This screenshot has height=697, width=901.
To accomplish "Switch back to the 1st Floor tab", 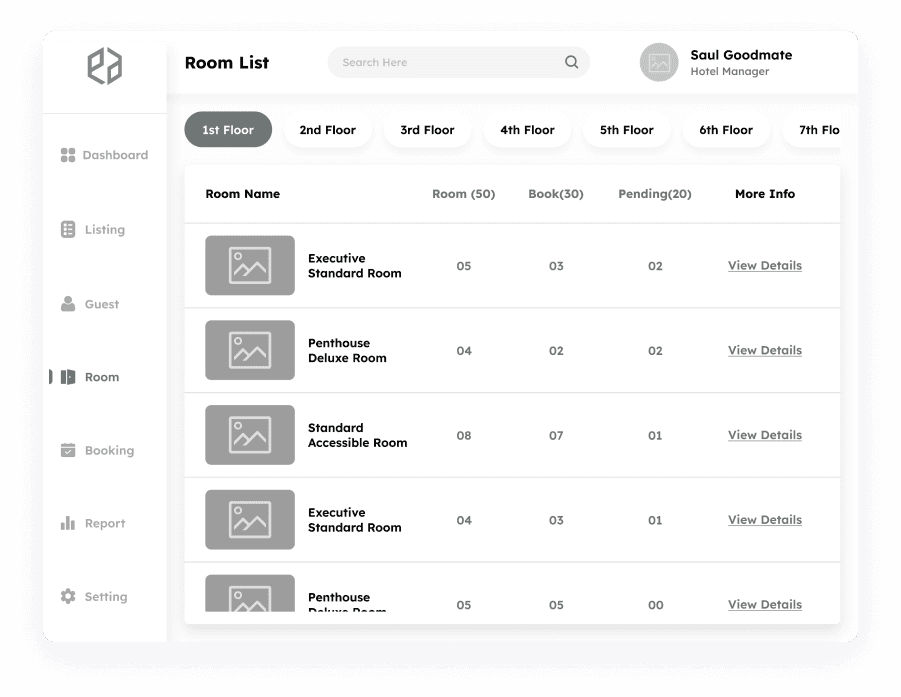I will tap(228, 129).
